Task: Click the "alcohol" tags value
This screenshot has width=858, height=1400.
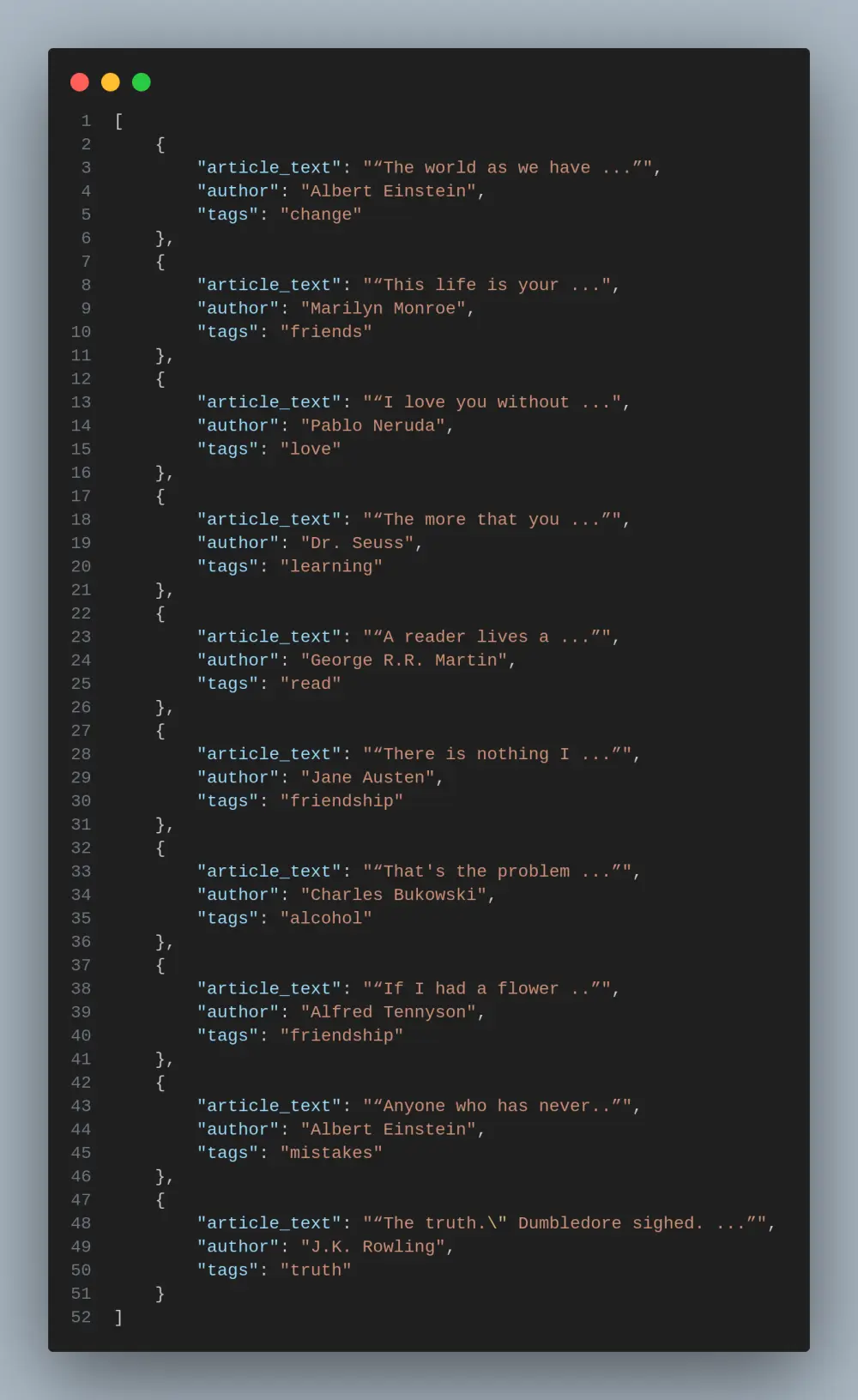Action: tap(326, 919)
